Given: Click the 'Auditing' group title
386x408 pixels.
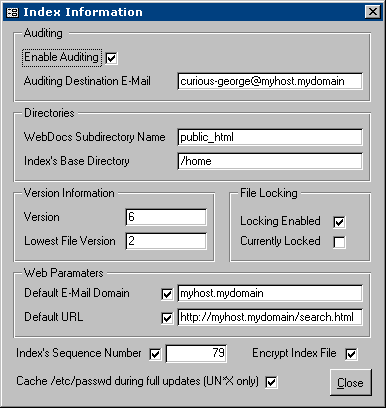Looking at the screenshot, I should click(x=43, y=33).
